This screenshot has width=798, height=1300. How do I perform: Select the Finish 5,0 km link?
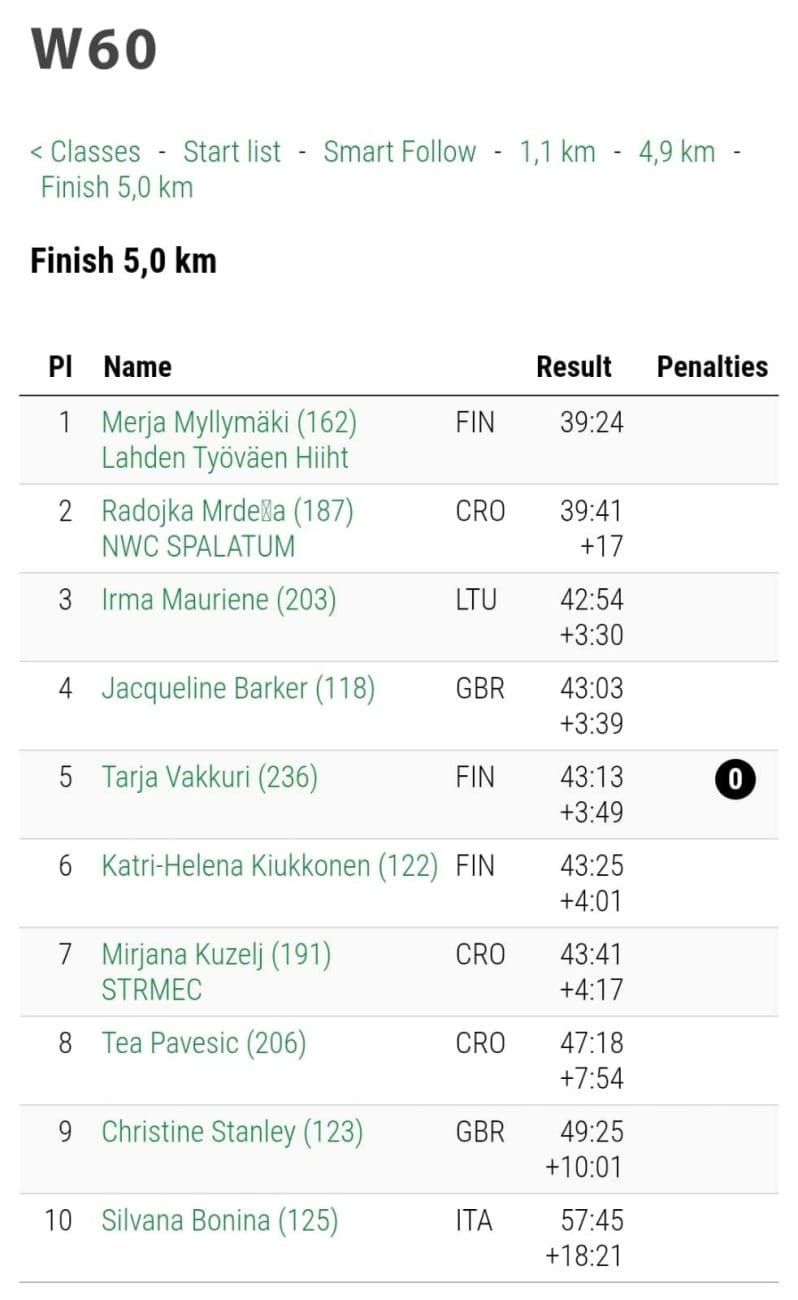pos(117,187)
